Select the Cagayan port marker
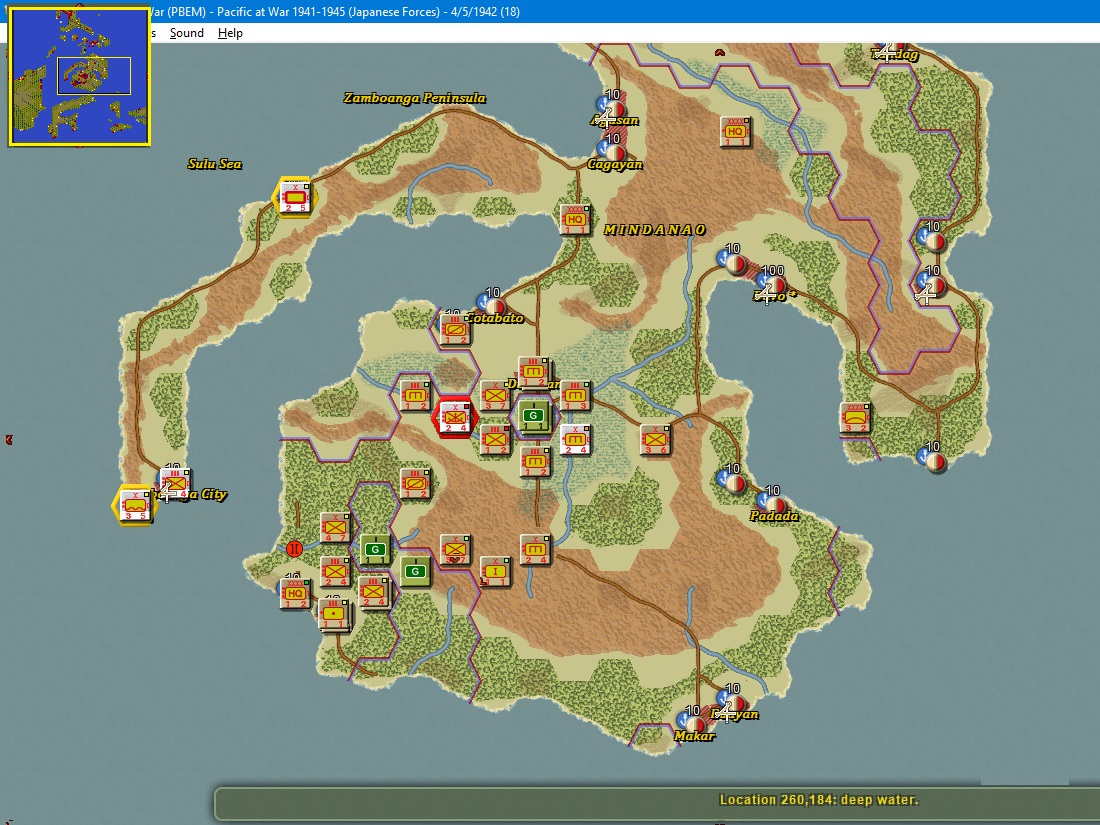 pos(611,150)
